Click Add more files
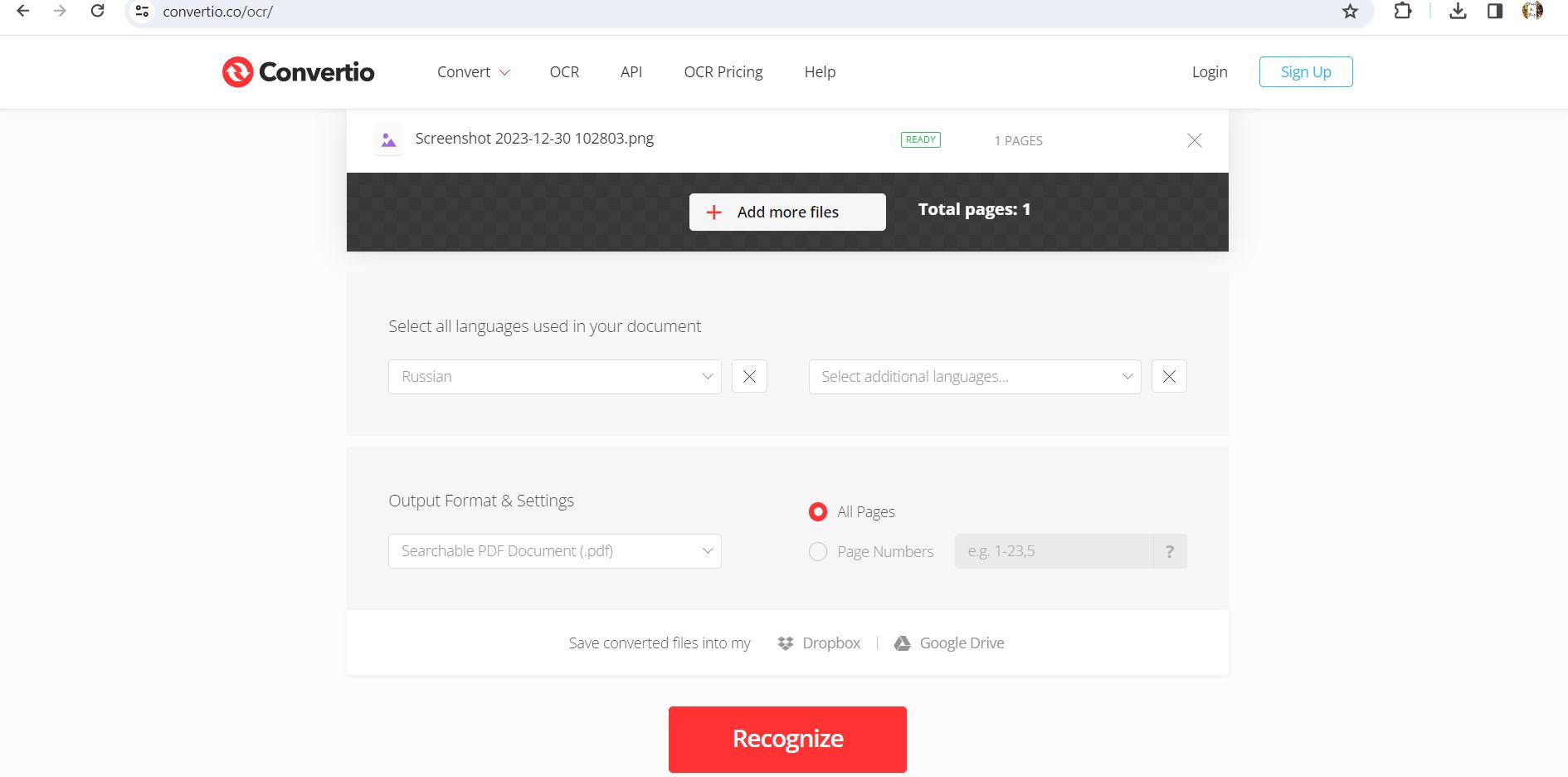 786,212
